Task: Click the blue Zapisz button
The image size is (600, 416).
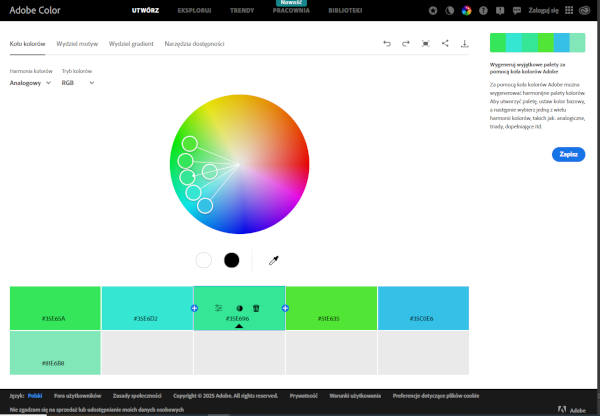Action: [x=568, y=154]
